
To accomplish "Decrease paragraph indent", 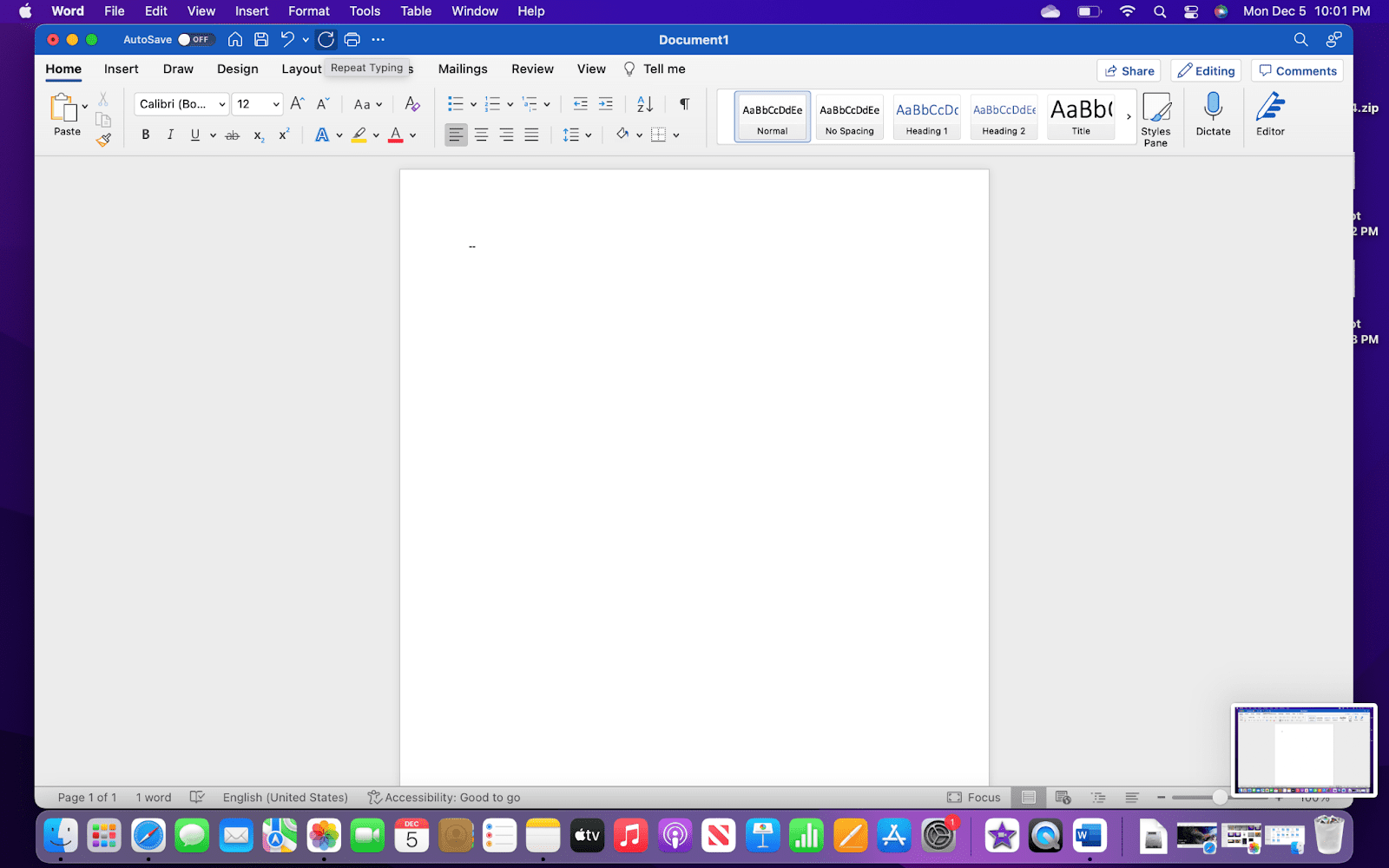I will (x=581, y=104).
